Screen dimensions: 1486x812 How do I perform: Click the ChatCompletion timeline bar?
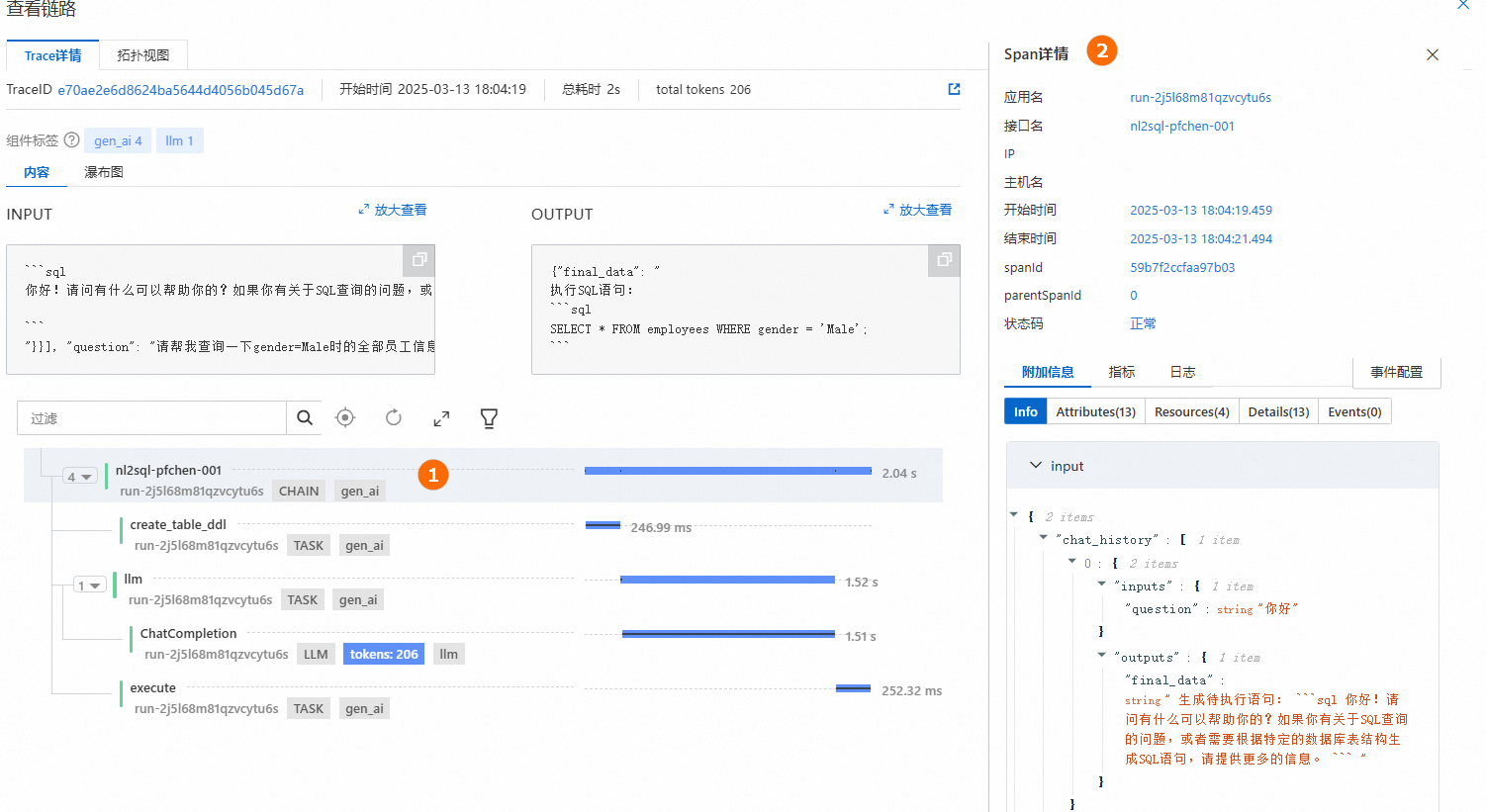pyautogui.click(x=729, y=634)
